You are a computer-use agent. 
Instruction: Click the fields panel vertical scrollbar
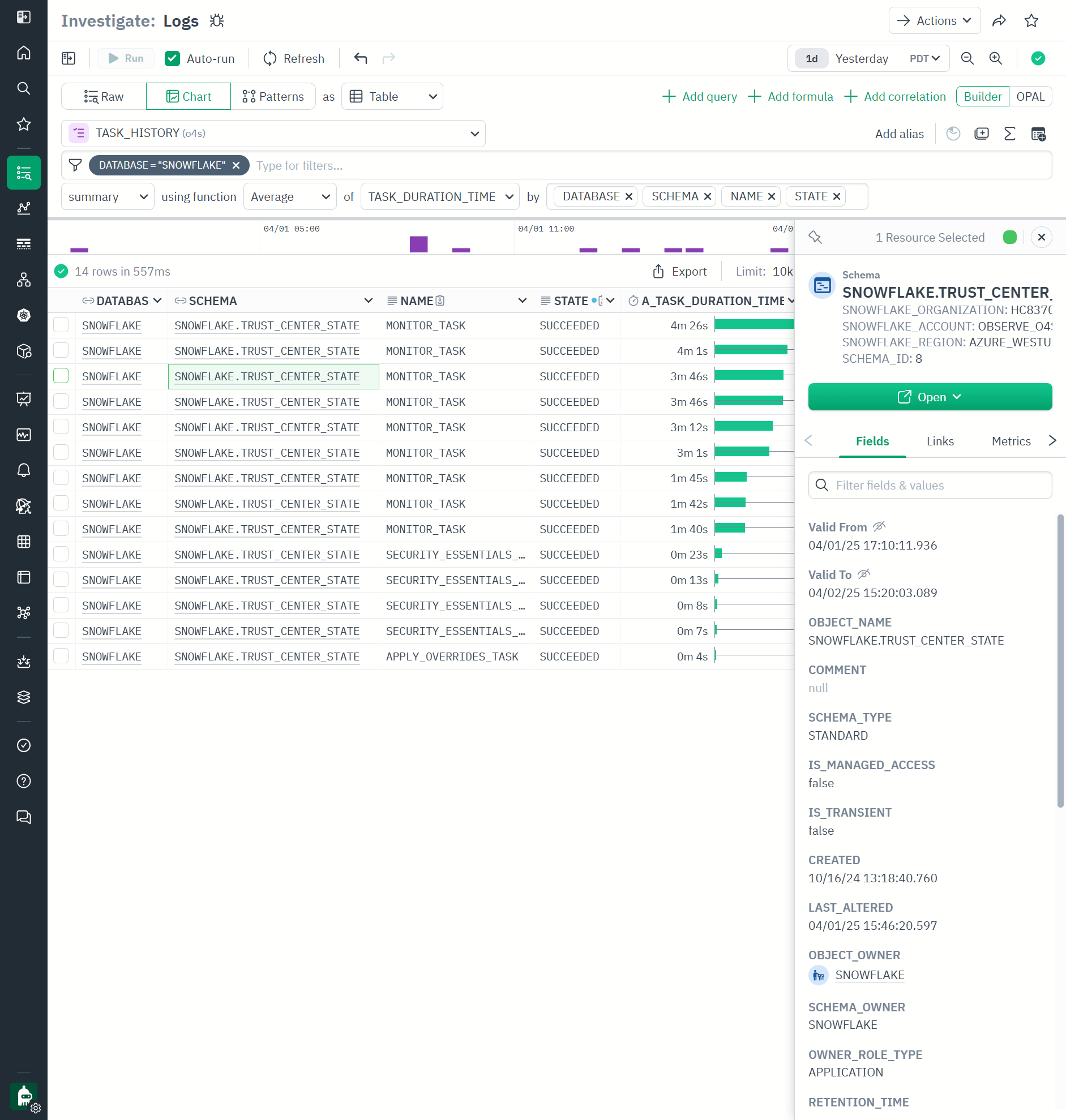(x=1060, y=660)
